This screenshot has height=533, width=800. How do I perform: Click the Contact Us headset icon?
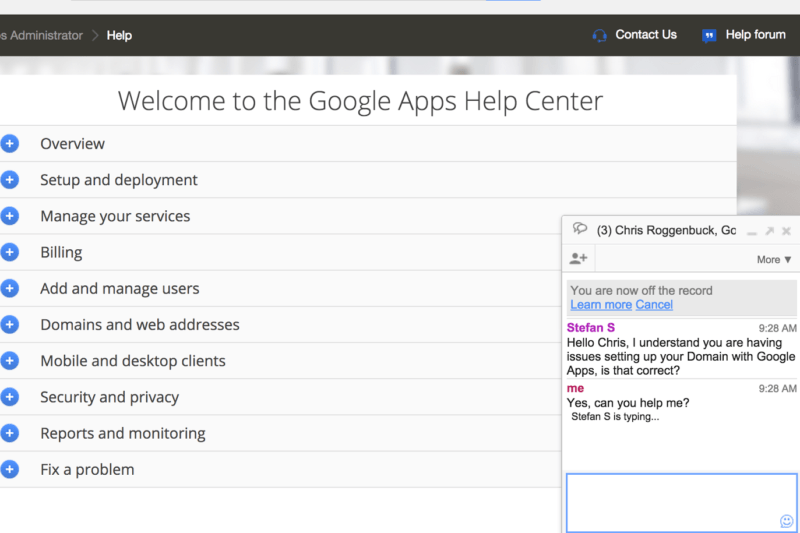(599, 35)
